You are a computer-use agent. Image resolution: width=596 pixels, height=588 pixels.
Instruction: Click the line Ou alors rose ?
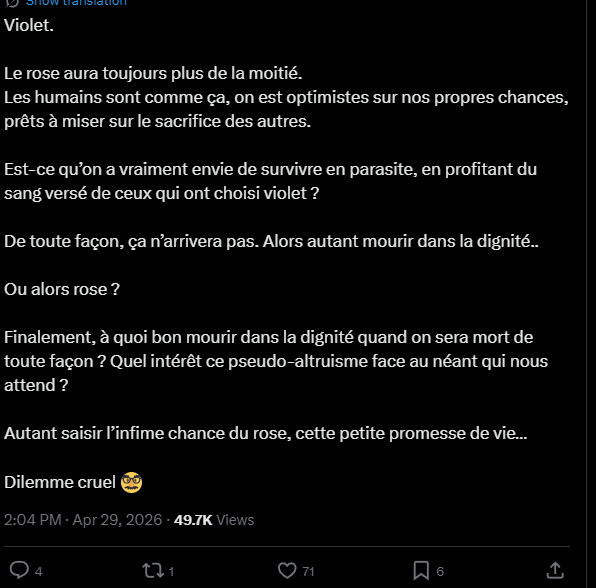tap(62, 289)
